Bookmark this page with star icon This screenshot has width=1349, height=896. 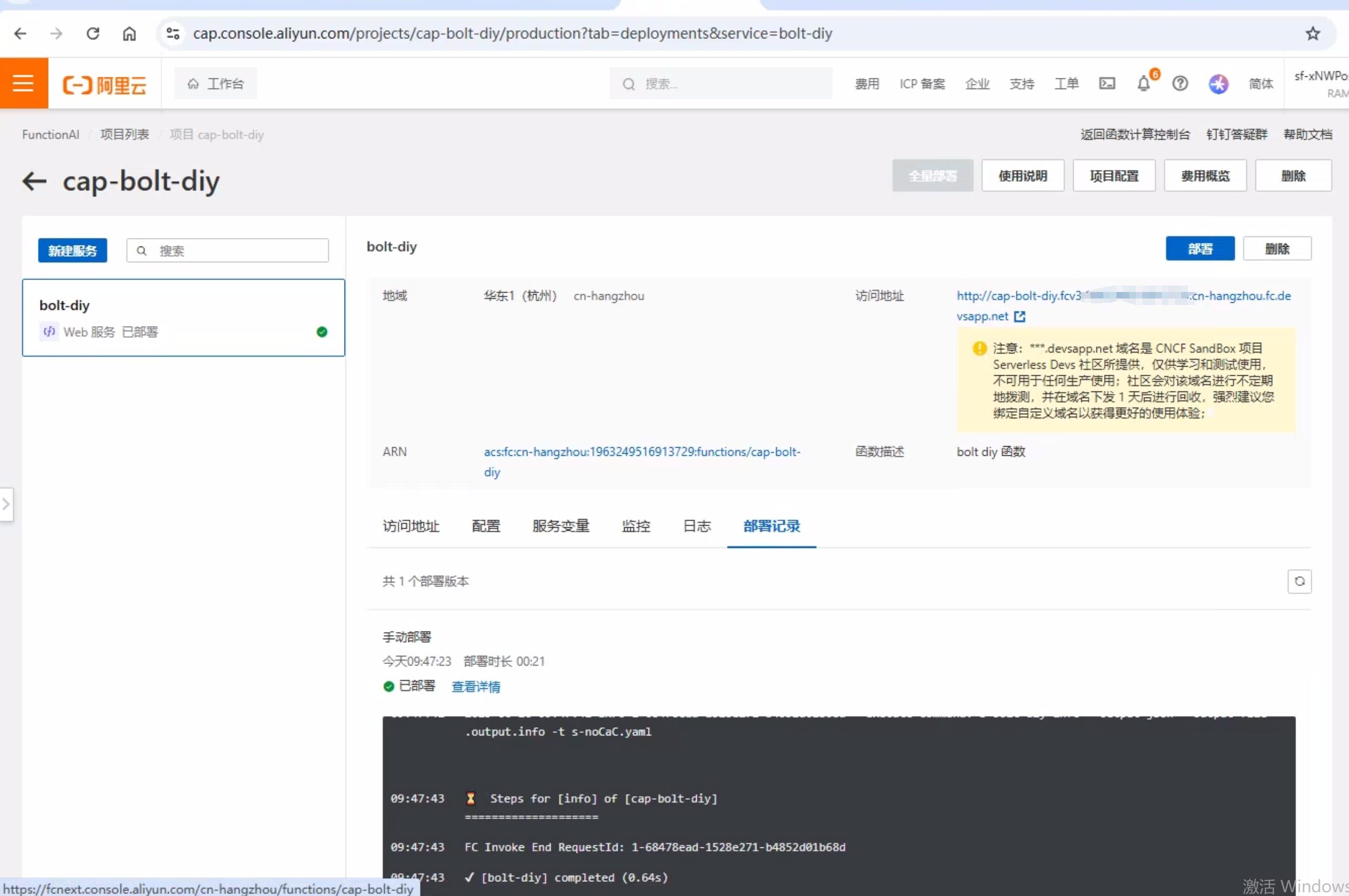pyautogui.click(x=1312, y=33)
